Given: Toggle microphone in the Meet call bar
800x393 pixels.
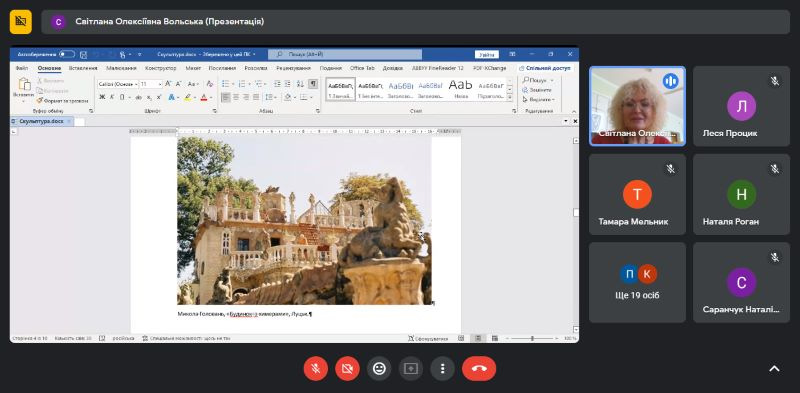Looking at the screenshot, I should click(x=316, y=369).
